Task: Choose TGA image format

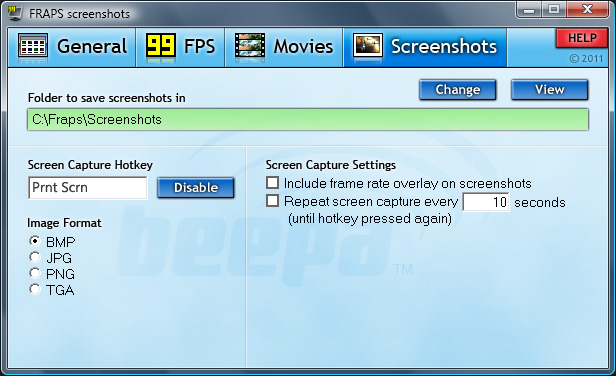Action: point(35,289)
